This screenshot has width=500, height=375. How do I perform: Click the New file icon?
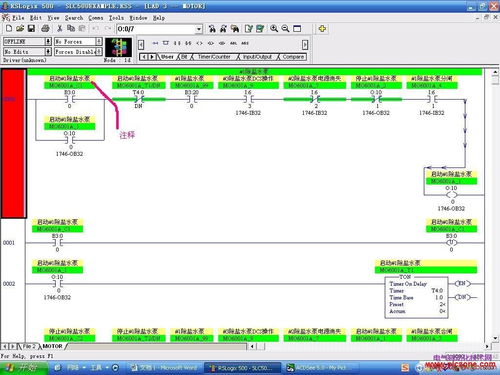9,29
